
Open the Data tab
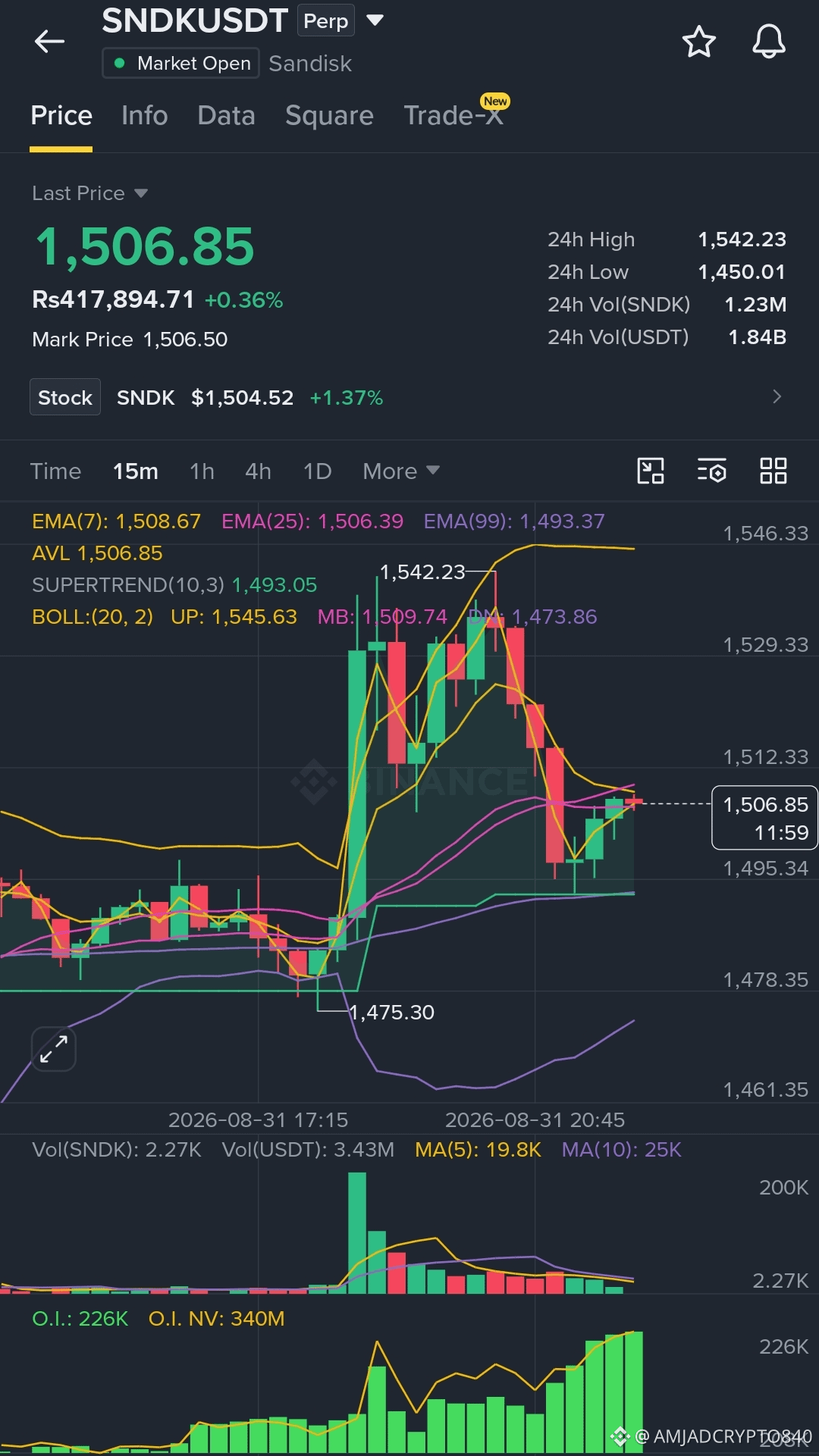click(x=226, y=115)
